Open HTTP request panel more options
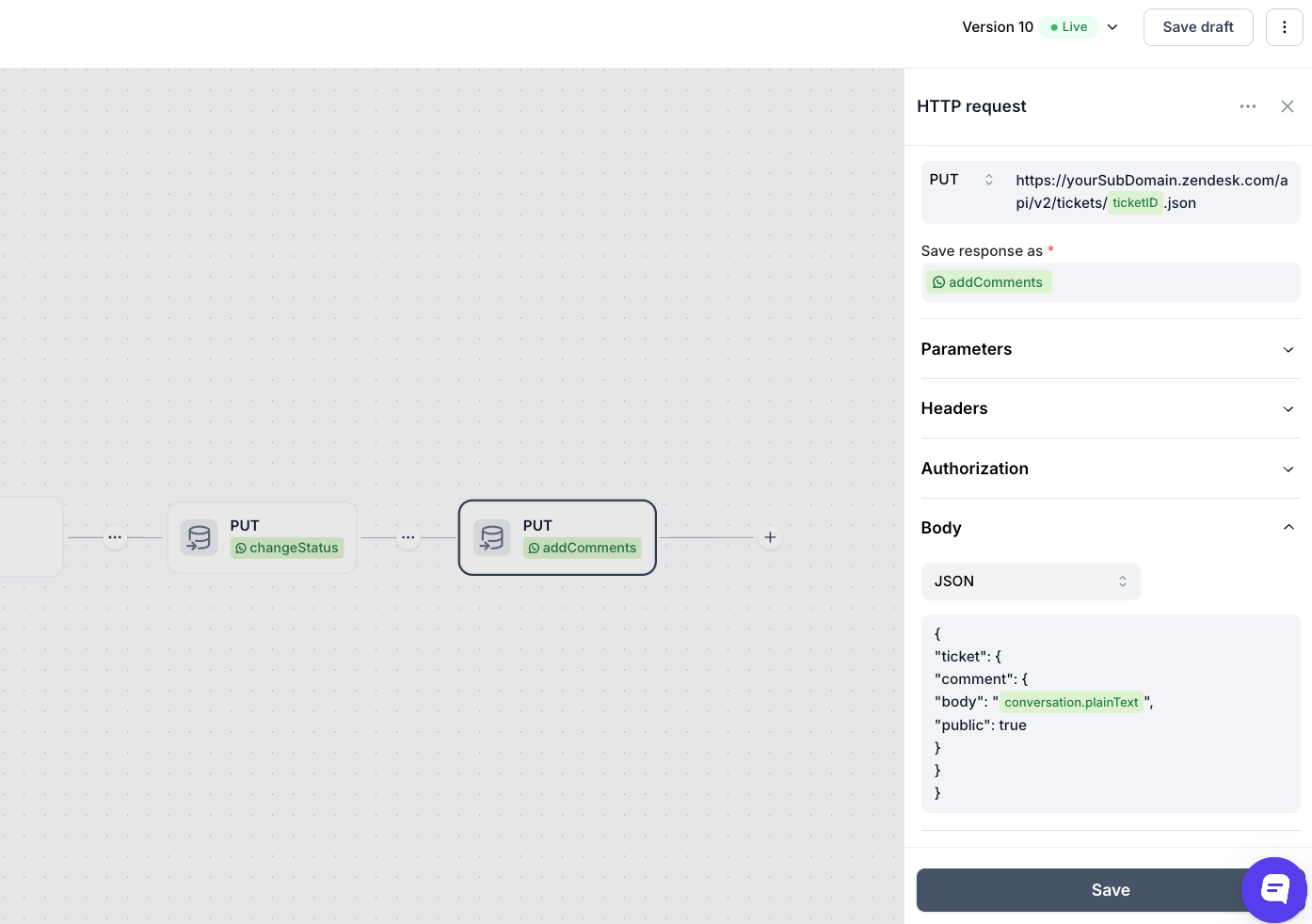 1248,106
